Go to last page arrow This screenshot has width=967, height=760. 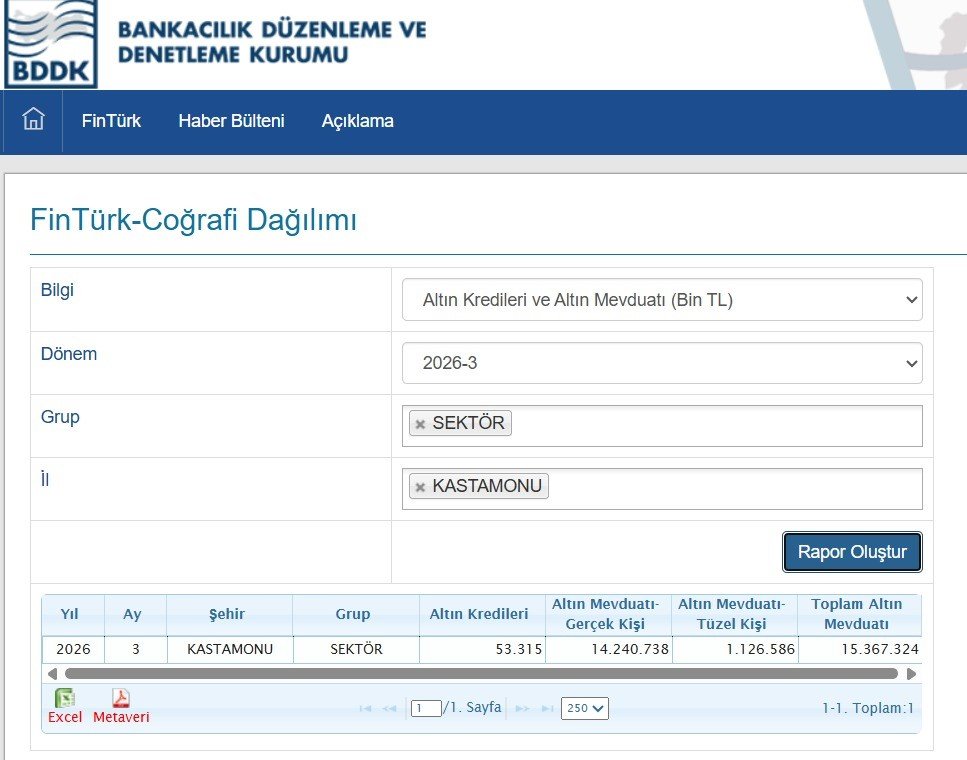point(547,708)
